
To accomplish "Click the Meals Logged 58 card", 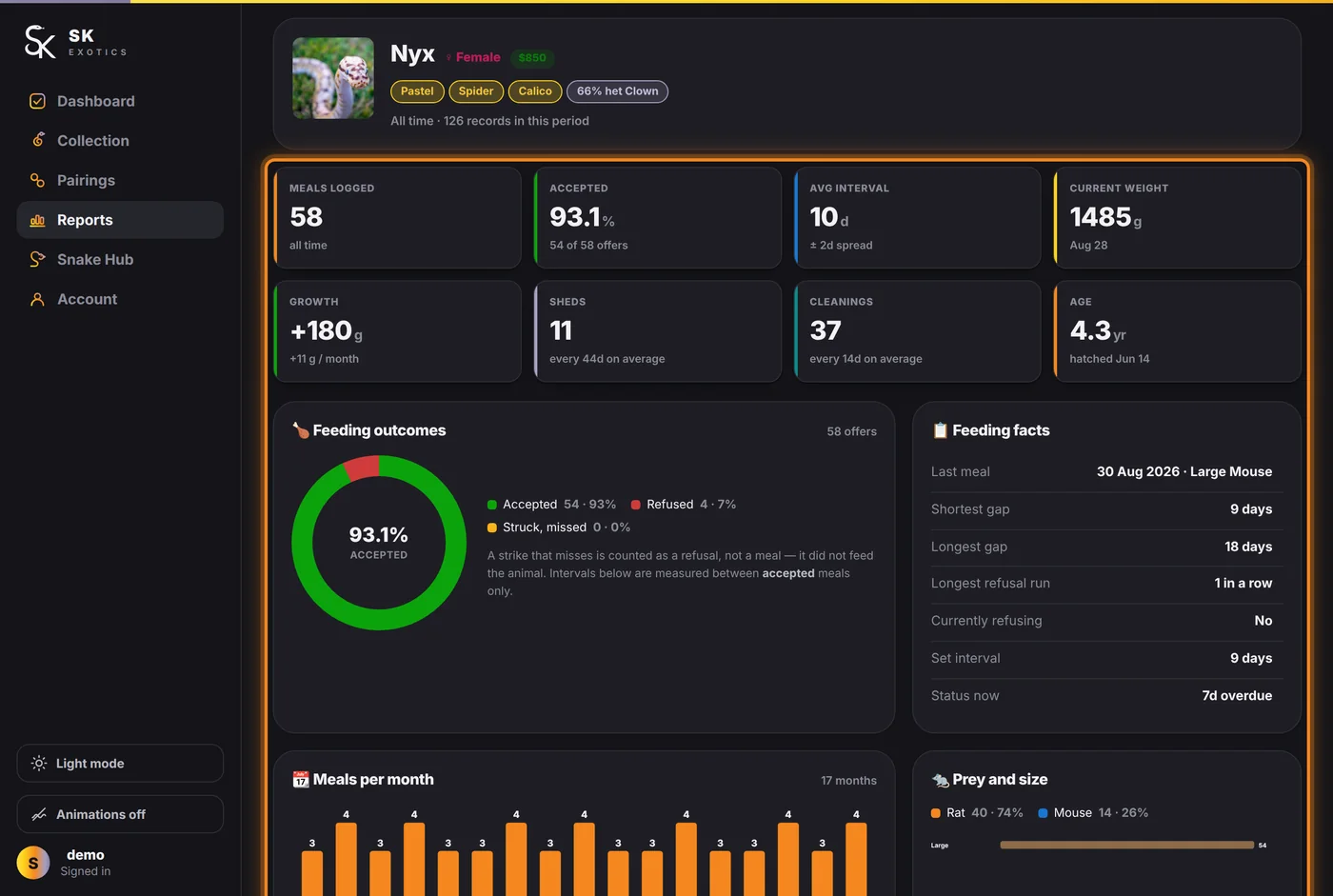I will tap(398, 218).
